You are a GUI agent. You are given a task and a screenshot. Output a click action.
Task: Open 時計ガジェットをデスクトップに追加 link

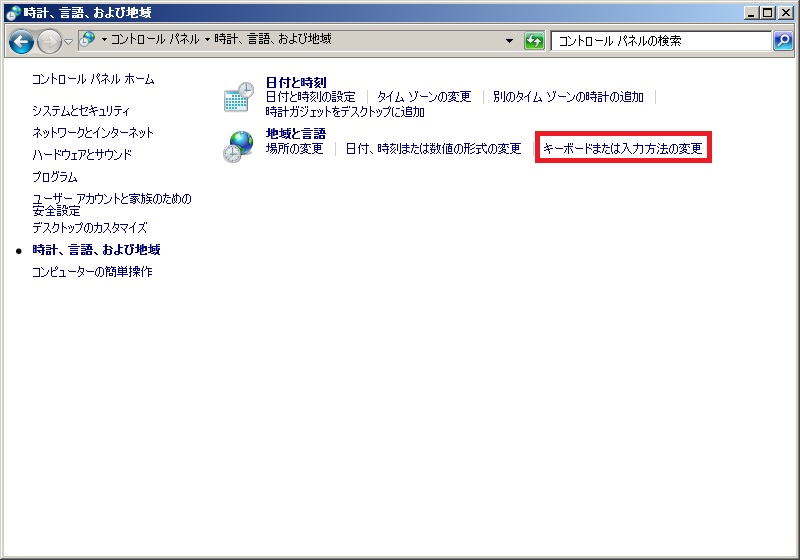point(345,112)
